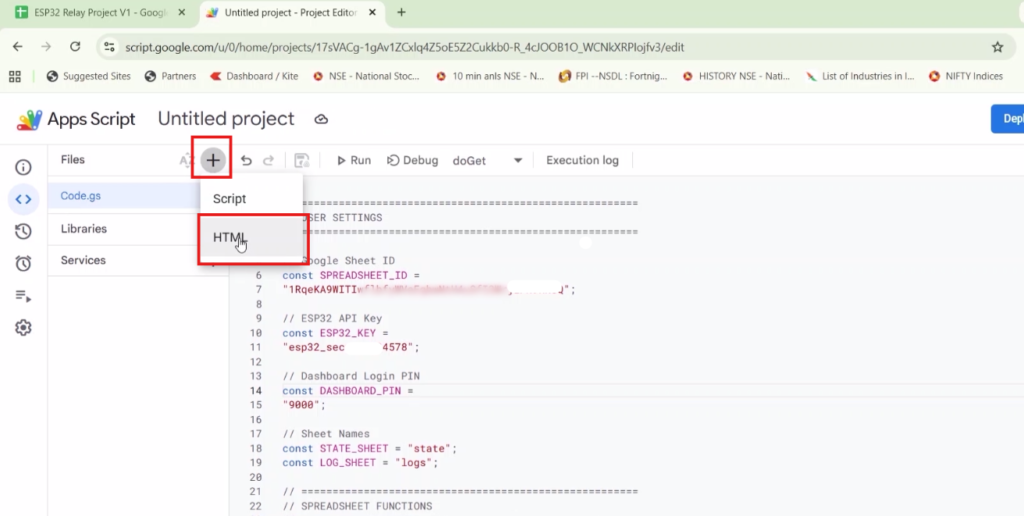
Task: Open the Triggers alarm clock icon
Action: point(24,263)
